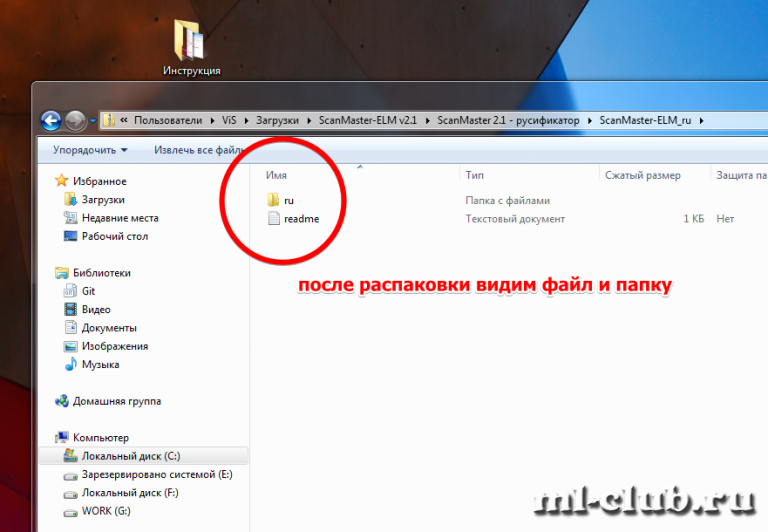This screenshot has width=768, height=532.
Task: Go to Рабочий стол in sidebar
Action: point(114,236)
